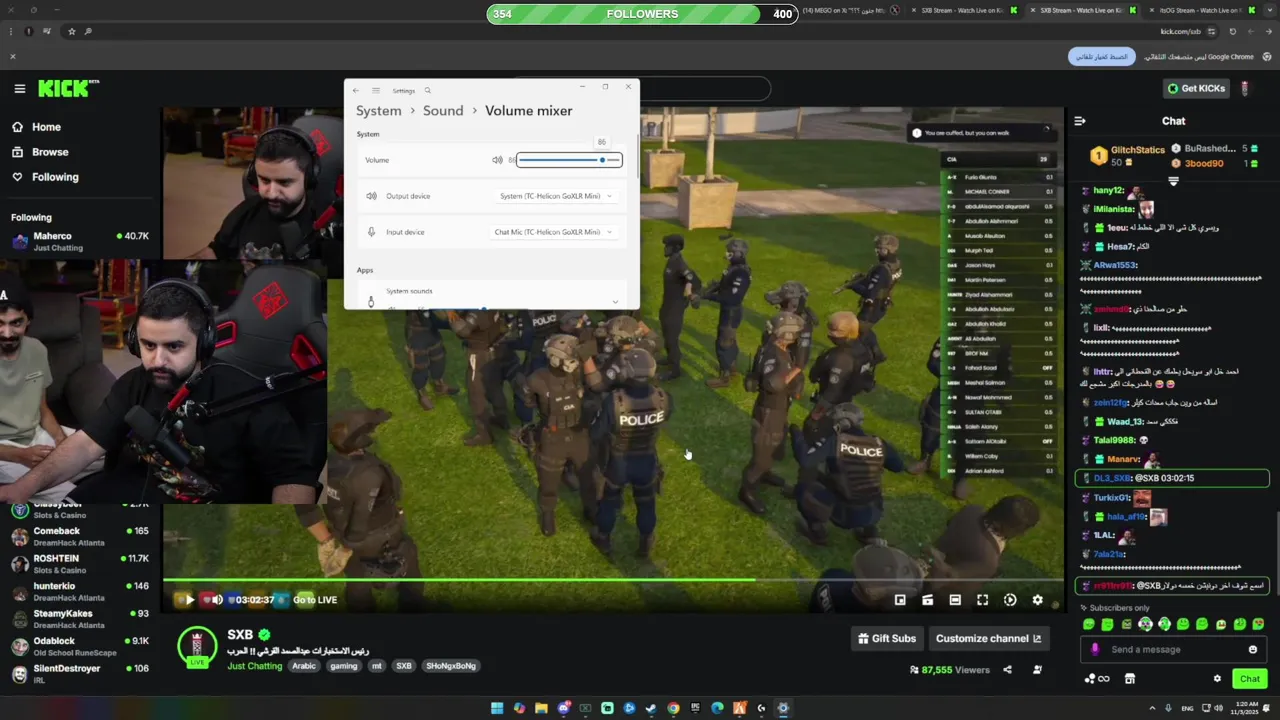Click GlitchStatics top gifter entry
Image resolution: width=1280 pixels, height=720 pixels.
(x=1128, y=155)
